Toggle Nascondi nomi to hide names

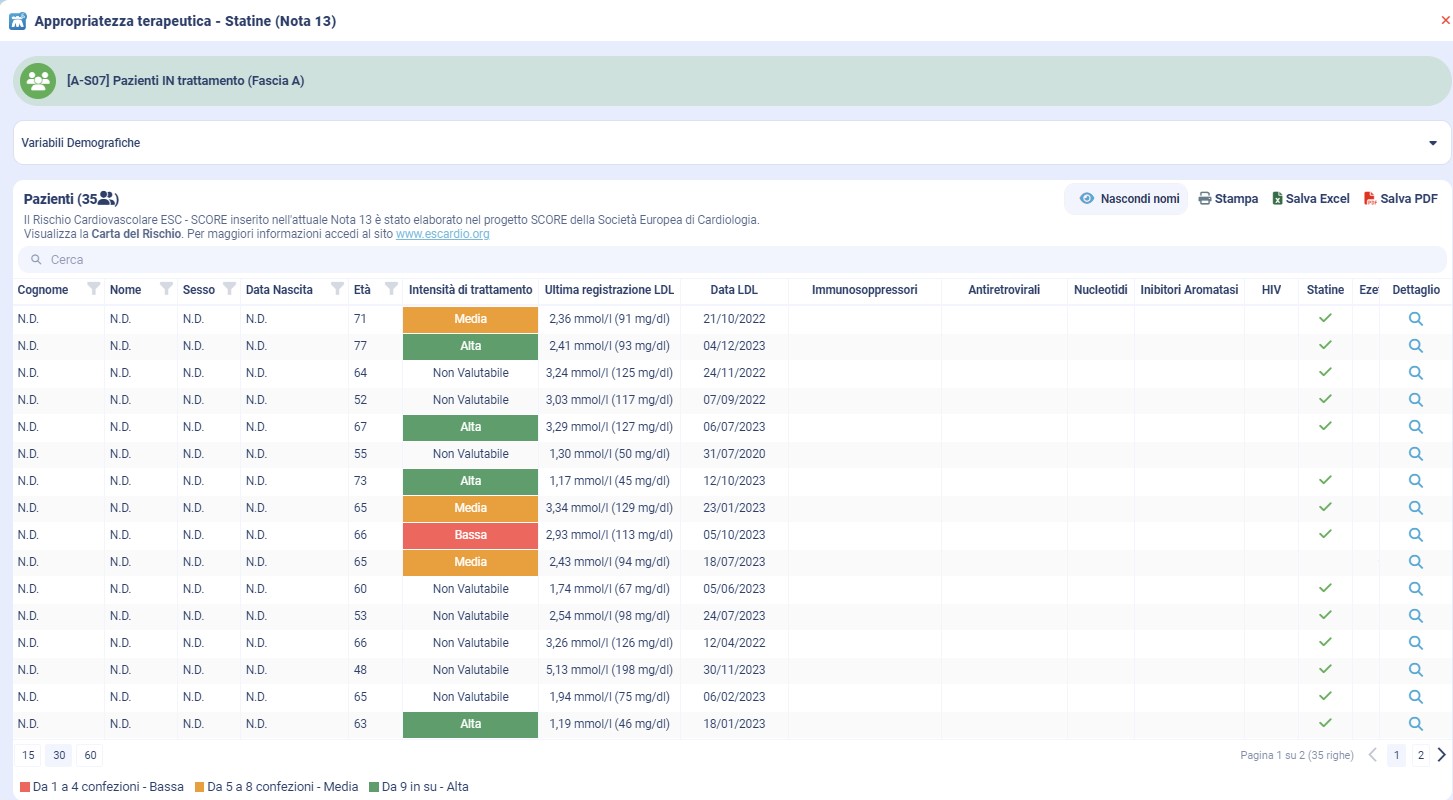(x=1129, y=199)
